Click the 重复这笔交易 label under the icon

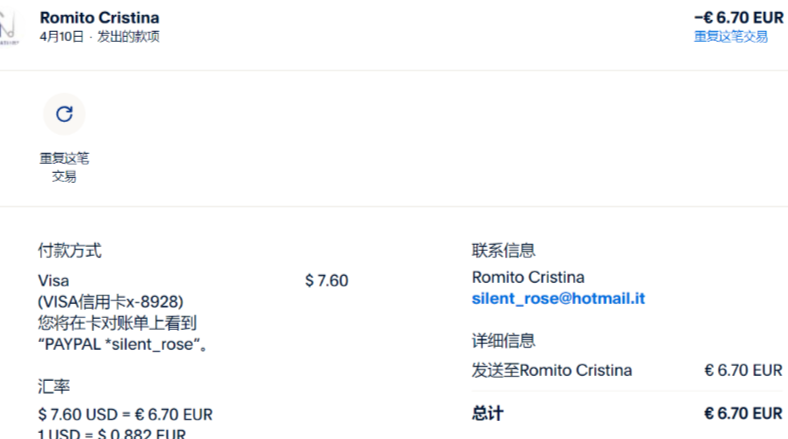coord(64,167)
